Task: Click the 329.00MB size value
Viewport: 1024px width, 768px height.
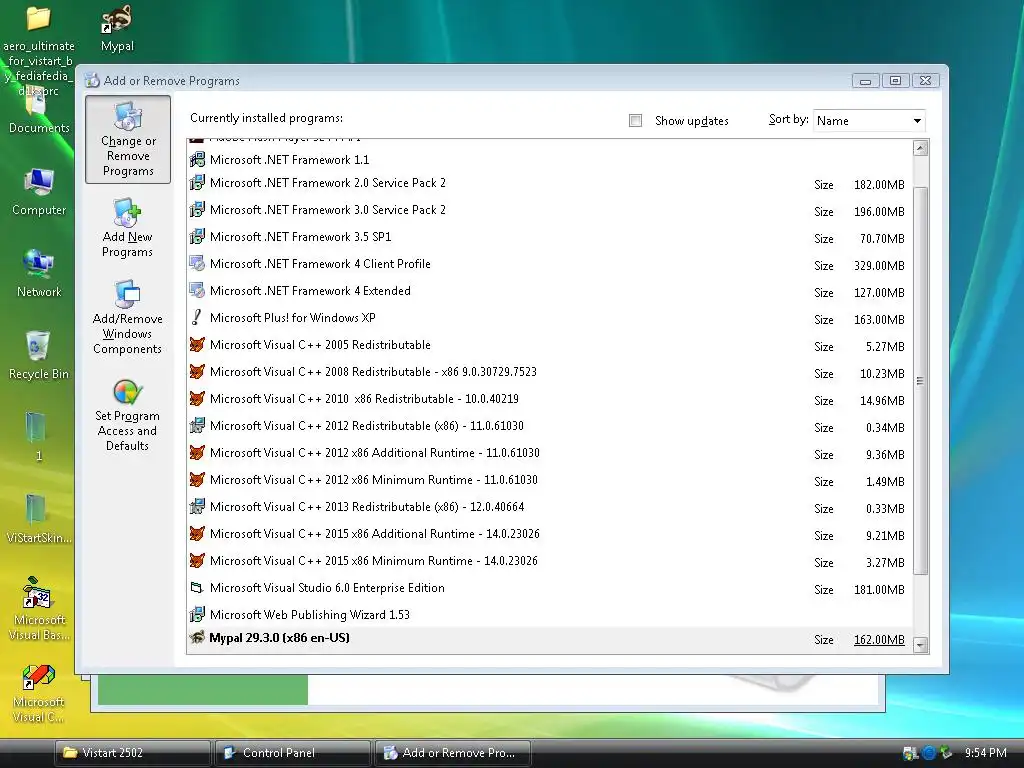Action: pos(879,266)
